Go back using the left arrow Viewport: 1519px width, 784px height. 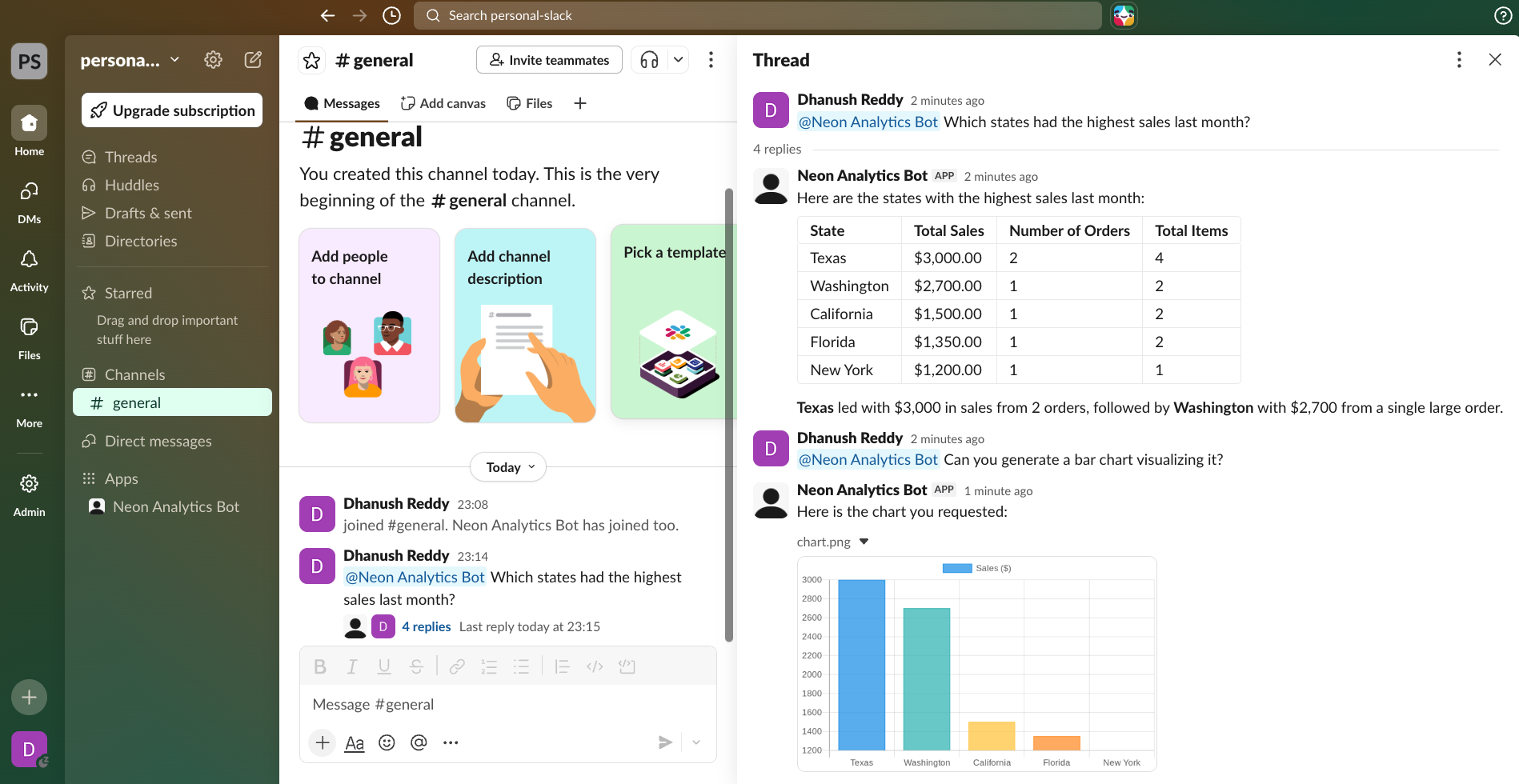(327, 15)
